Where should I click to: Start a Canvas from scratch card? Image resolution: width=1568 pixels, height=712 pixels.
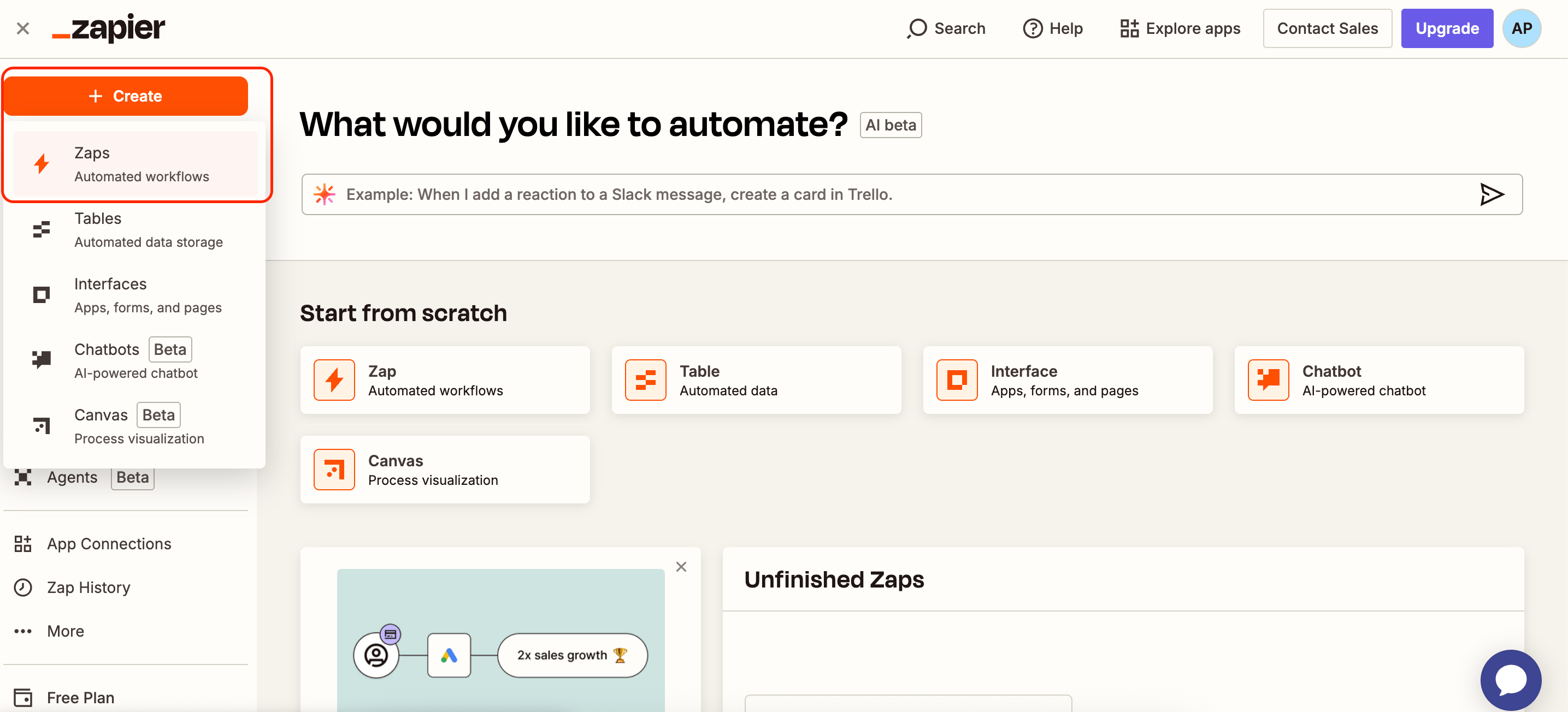(x=445, y=470)
